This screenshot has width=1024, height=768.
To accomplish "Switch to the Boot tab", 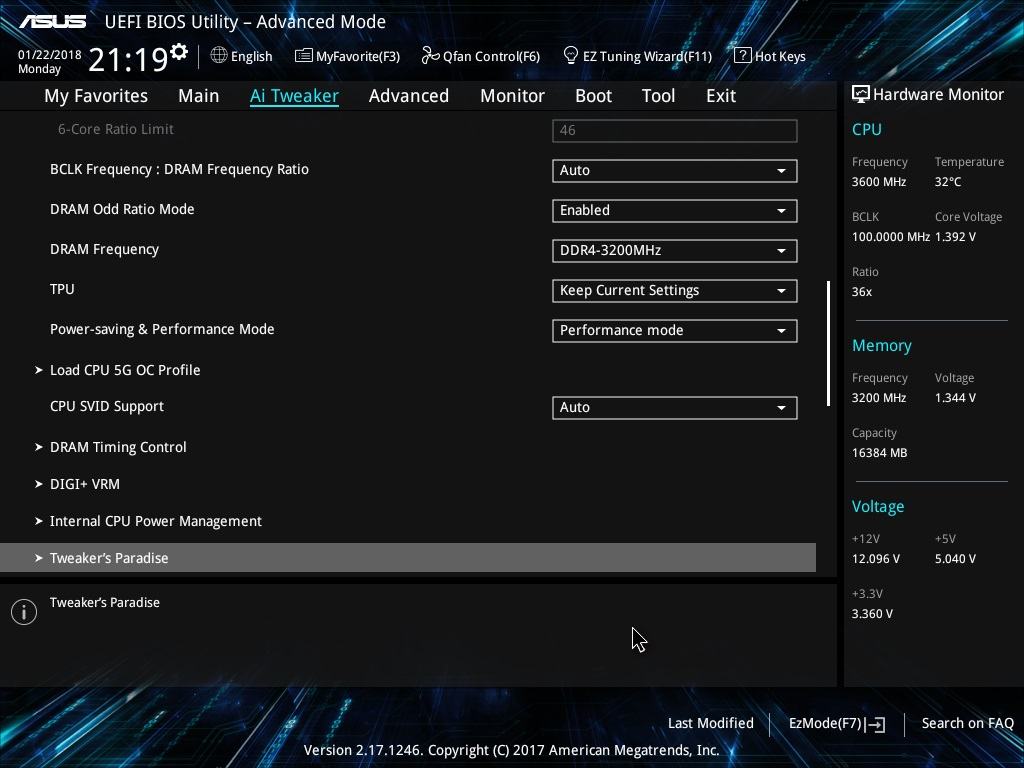I will [x=593, y=96].
